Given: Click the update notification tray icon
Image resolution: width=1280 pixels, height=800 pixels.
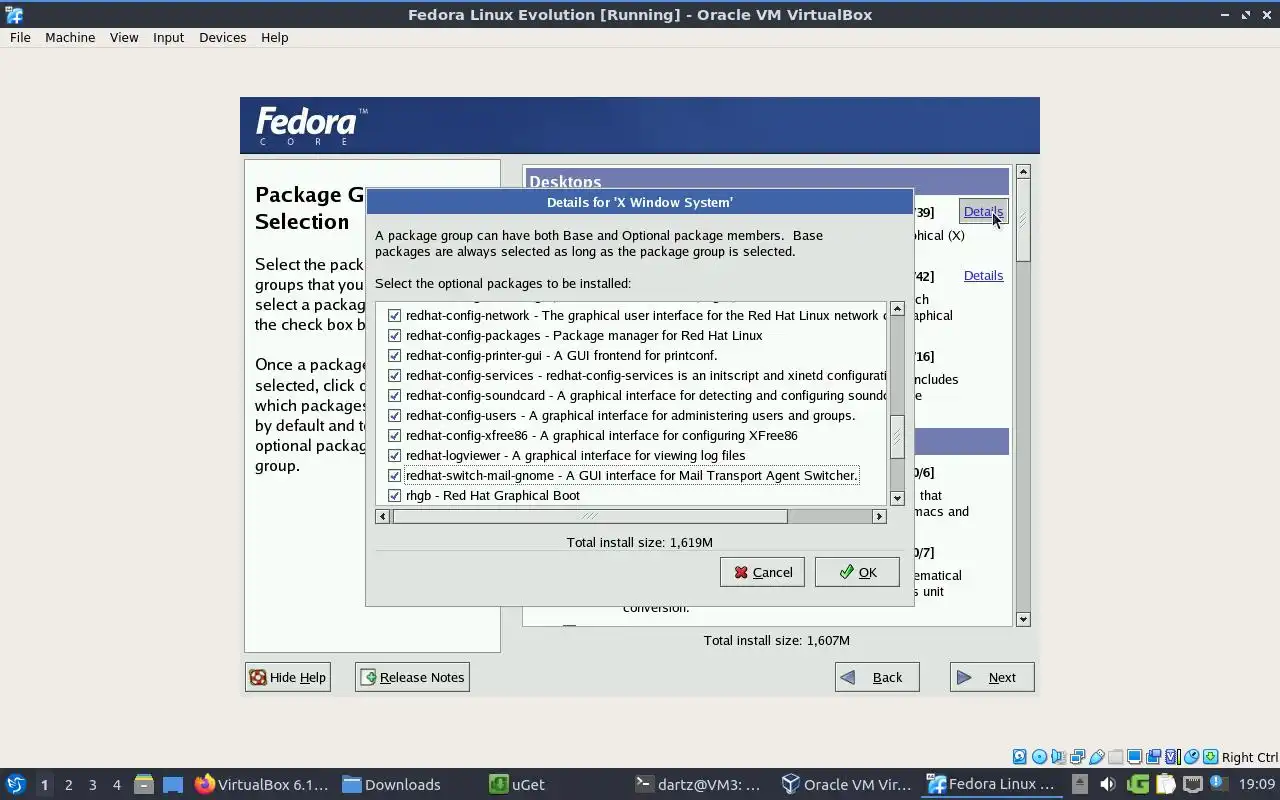Looking at the screenshot, I should point(1219,783).
